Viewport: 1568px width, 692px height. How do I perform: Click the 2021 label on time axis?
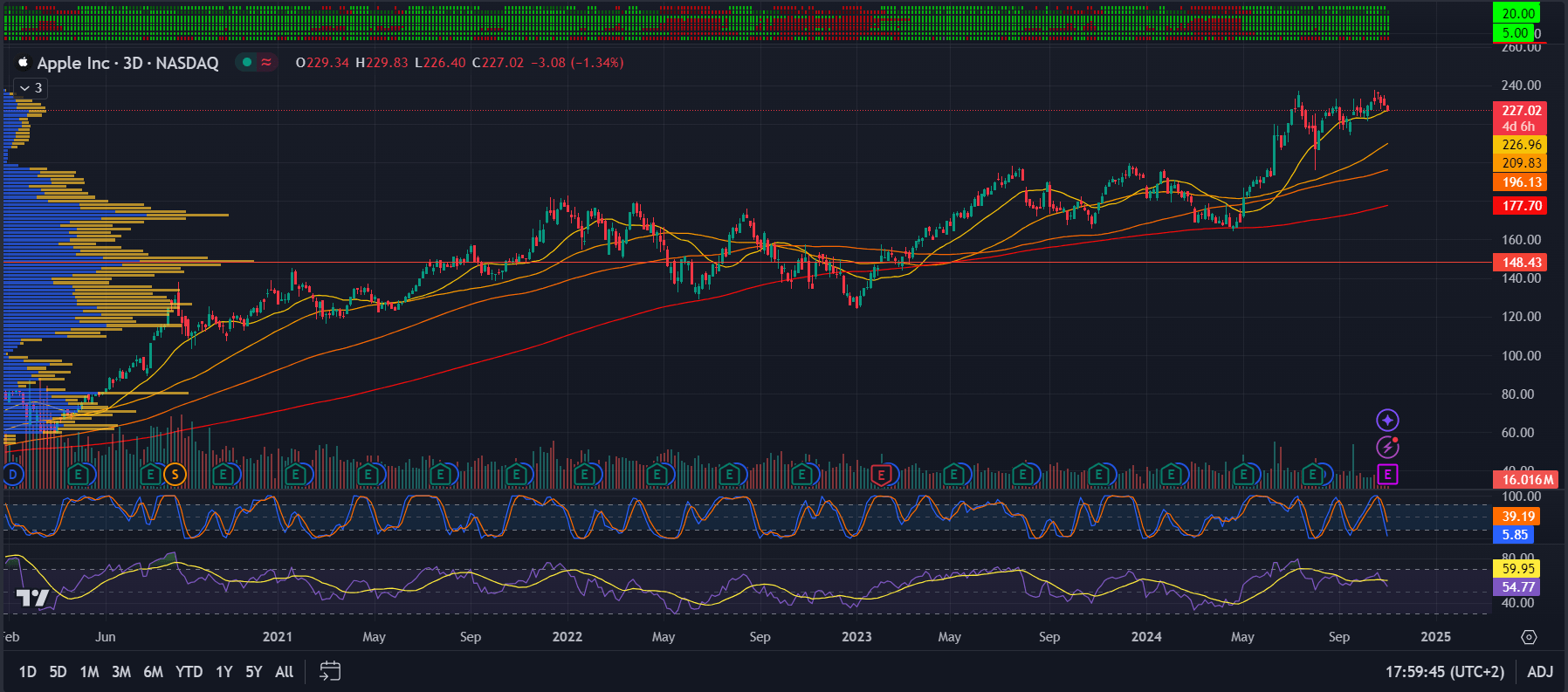pos(278,637)
